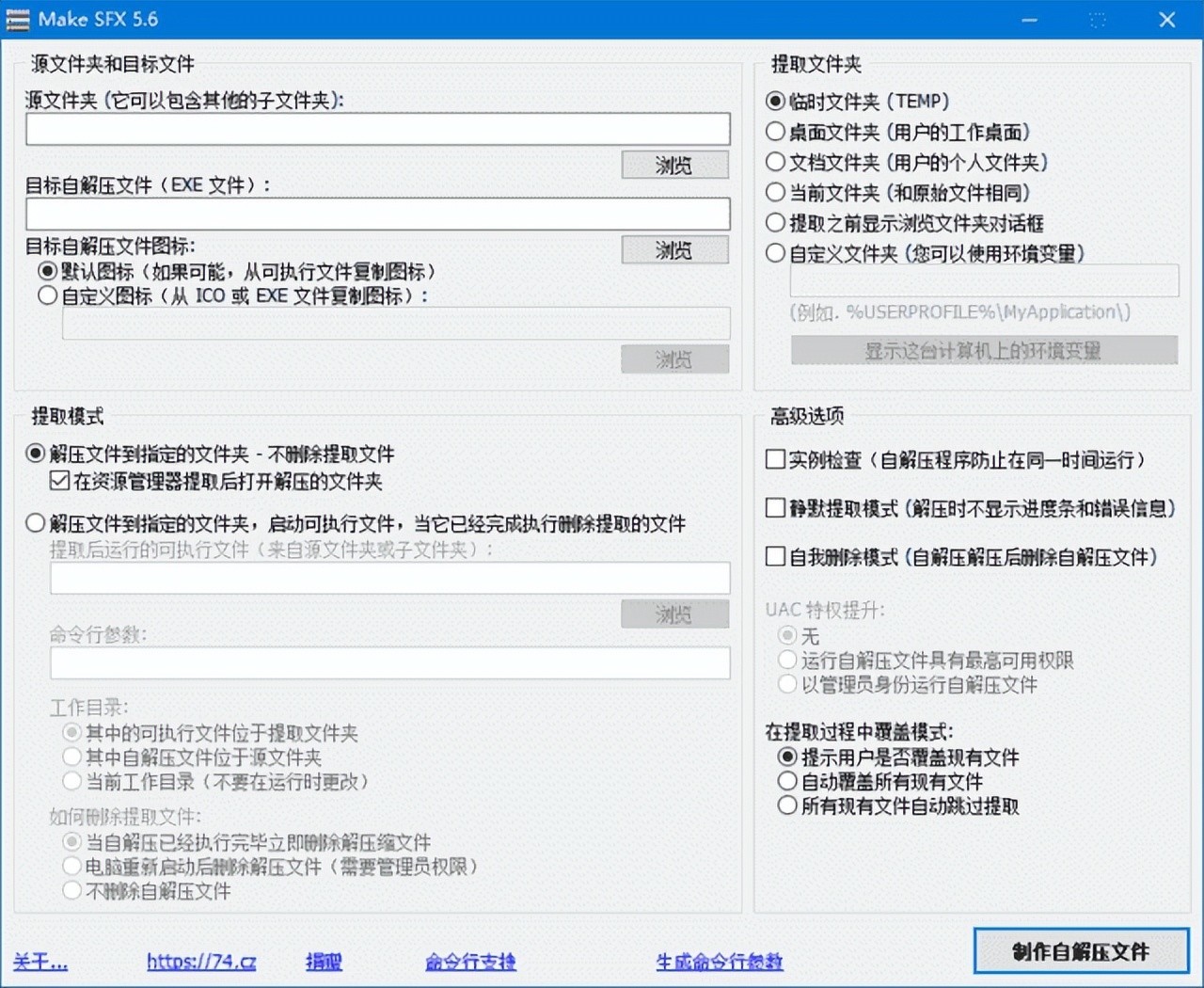
Task: Click 制作自解压文件 button
Action: (x=1080, y=952)
